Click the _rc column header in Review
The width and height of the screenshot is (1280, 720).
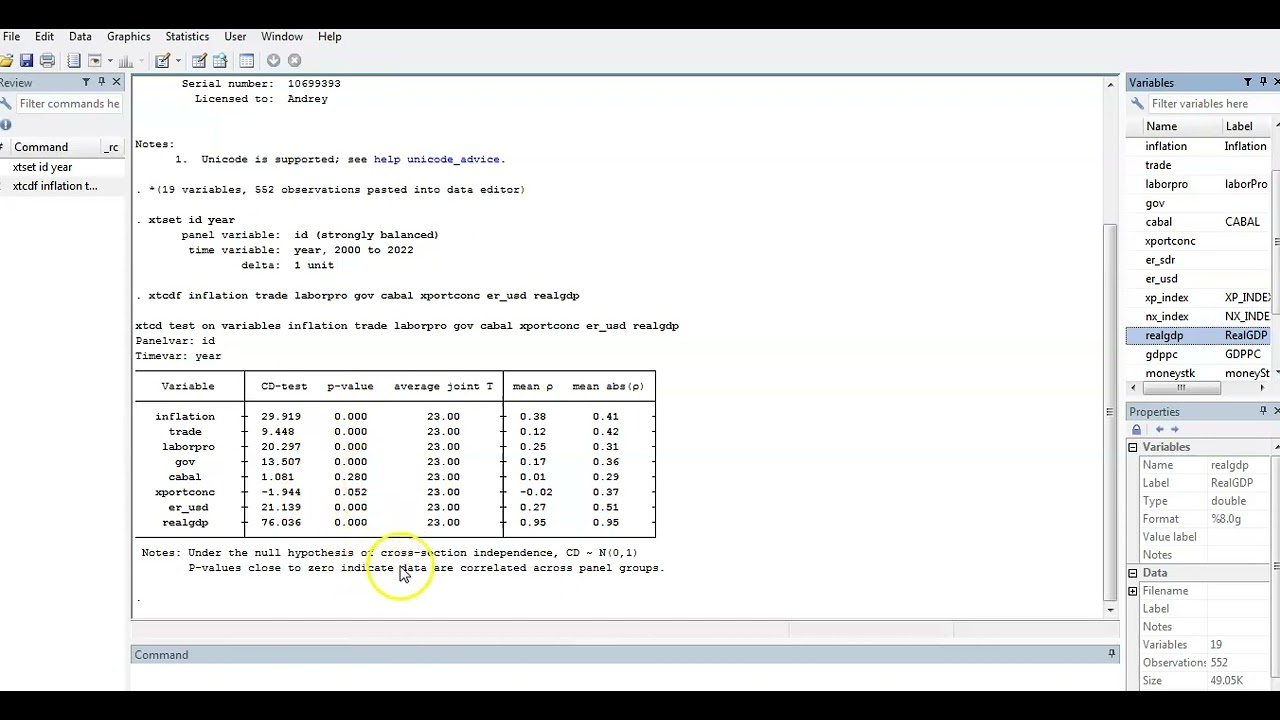coord(112,147)
